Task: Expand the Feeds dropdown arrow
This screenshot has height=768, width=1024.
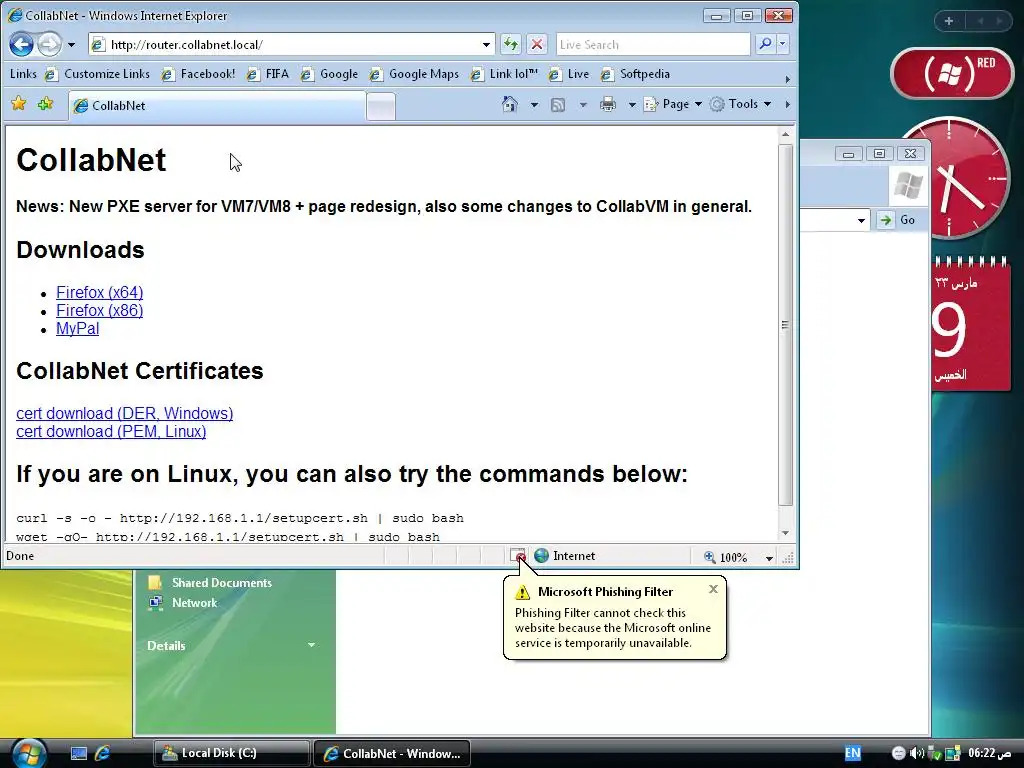Action: [x=583, y=104]
